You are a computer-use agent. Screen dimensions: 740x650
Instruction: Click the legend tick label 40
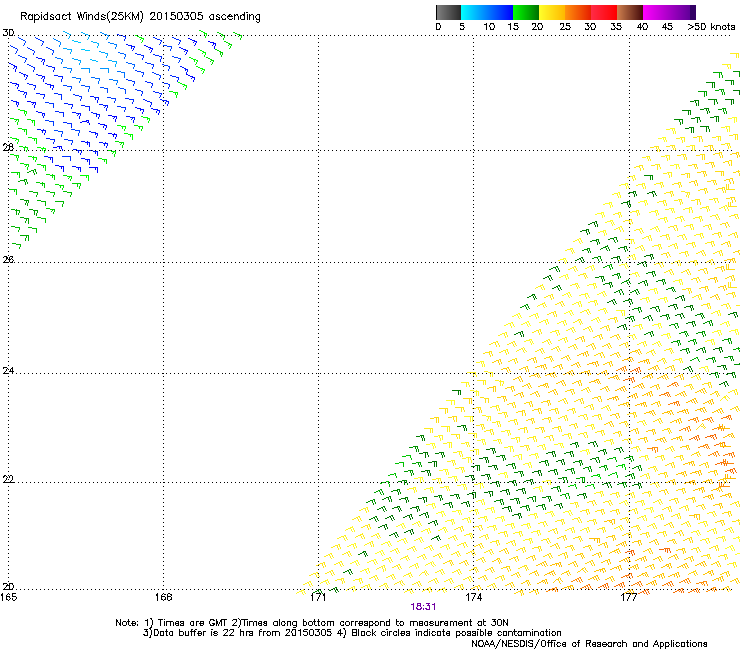pos(642,27)
